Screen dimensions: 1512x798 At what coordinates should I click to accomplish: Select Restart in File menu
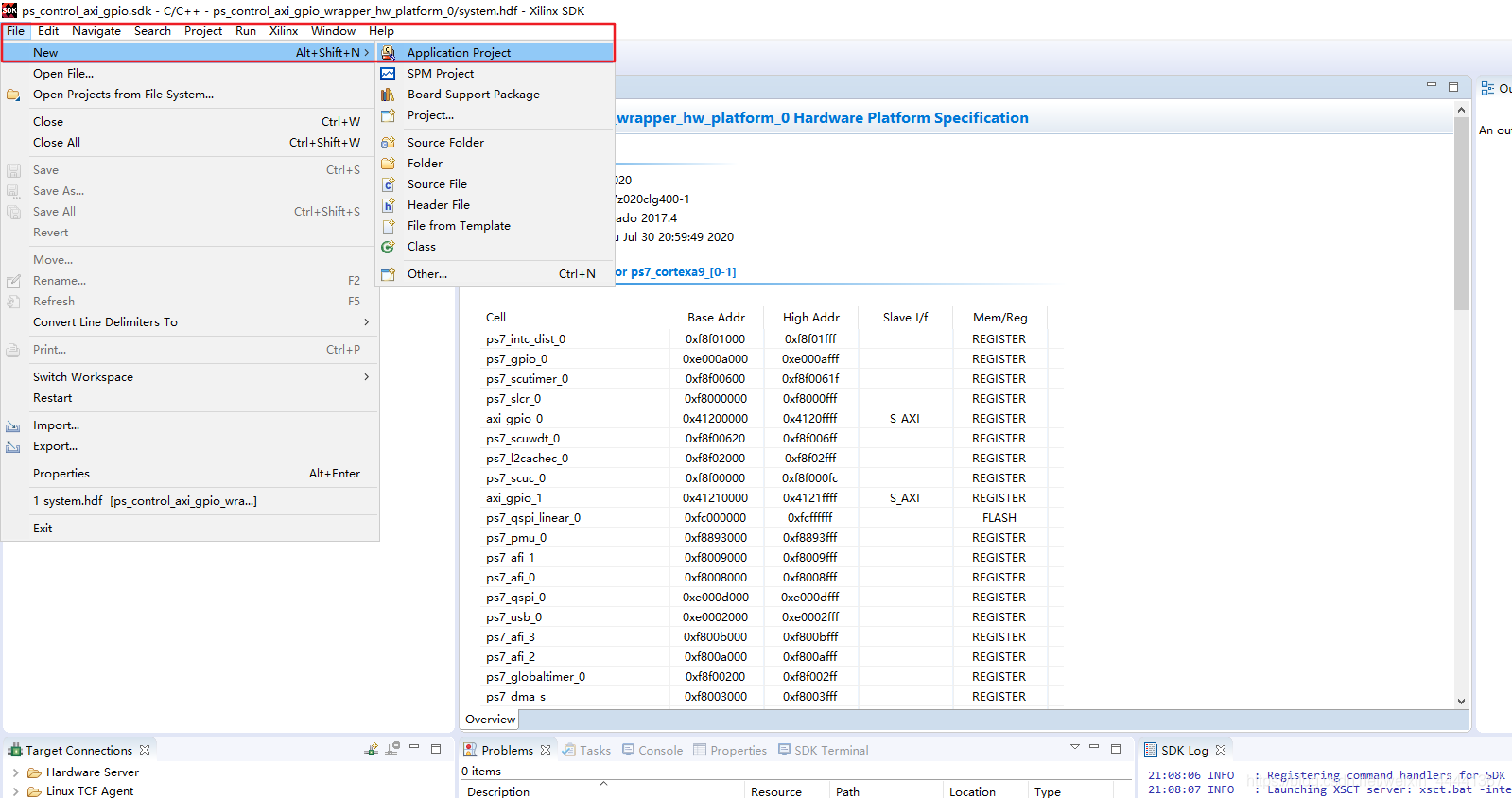(190, 398)
